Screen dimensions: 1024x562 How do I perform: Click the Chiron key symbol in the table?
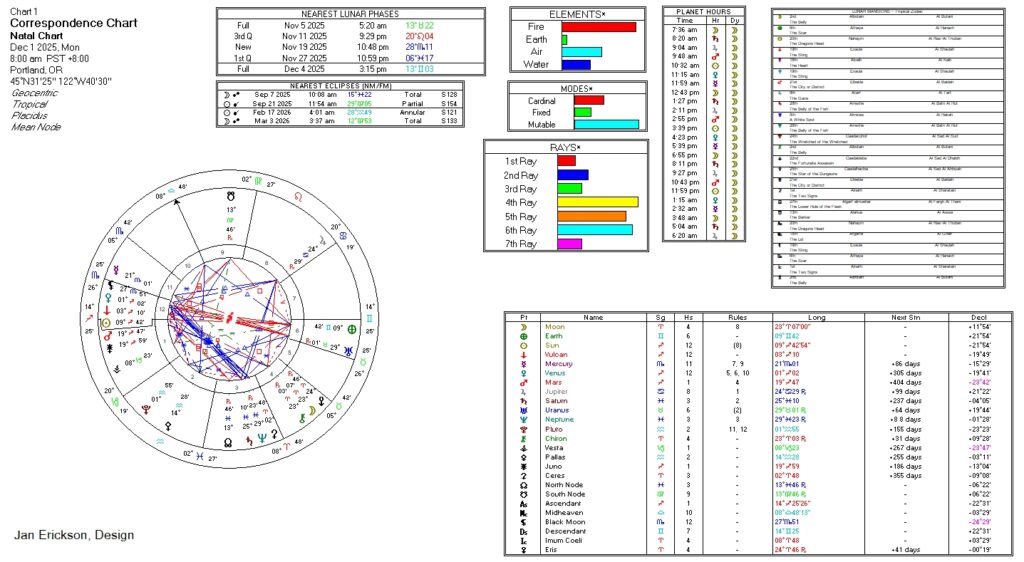[x=523, y=437]
